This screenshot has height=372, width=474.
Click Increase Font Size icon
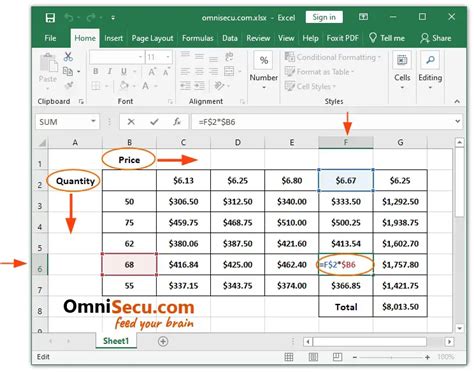pyautogui.click(x=152, y=72)
